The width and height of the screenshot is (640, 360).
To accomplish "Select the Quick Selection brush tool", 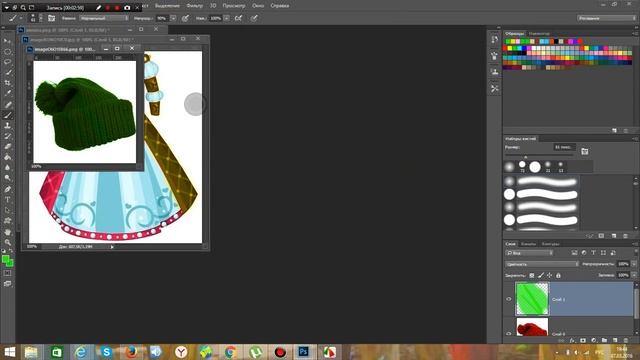I will click(x=7, y=73).
